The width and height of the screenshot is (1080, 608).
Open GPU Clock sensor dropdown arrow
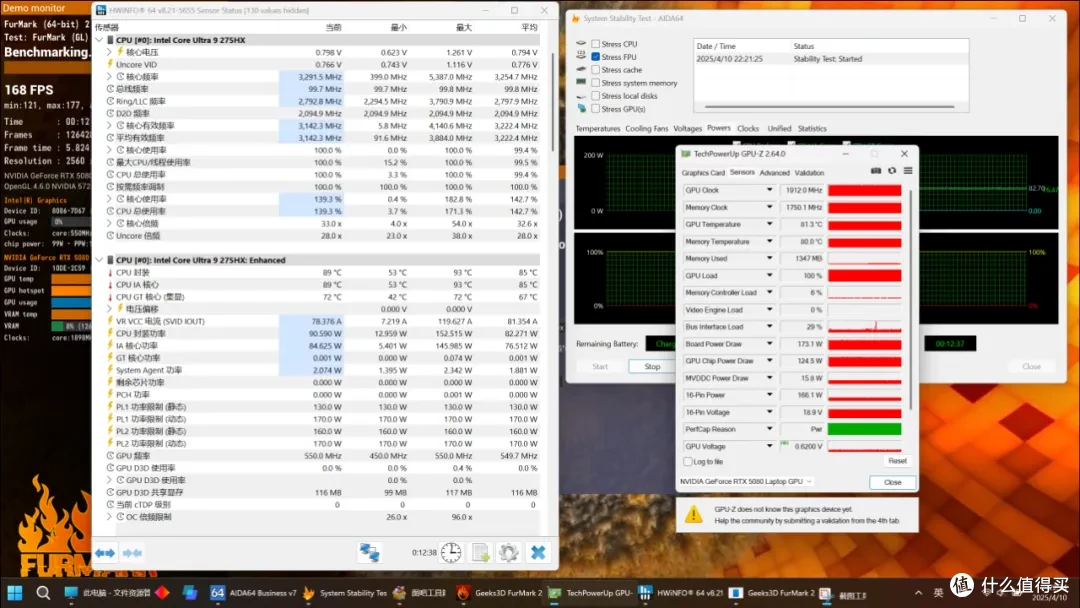point(769,190)
